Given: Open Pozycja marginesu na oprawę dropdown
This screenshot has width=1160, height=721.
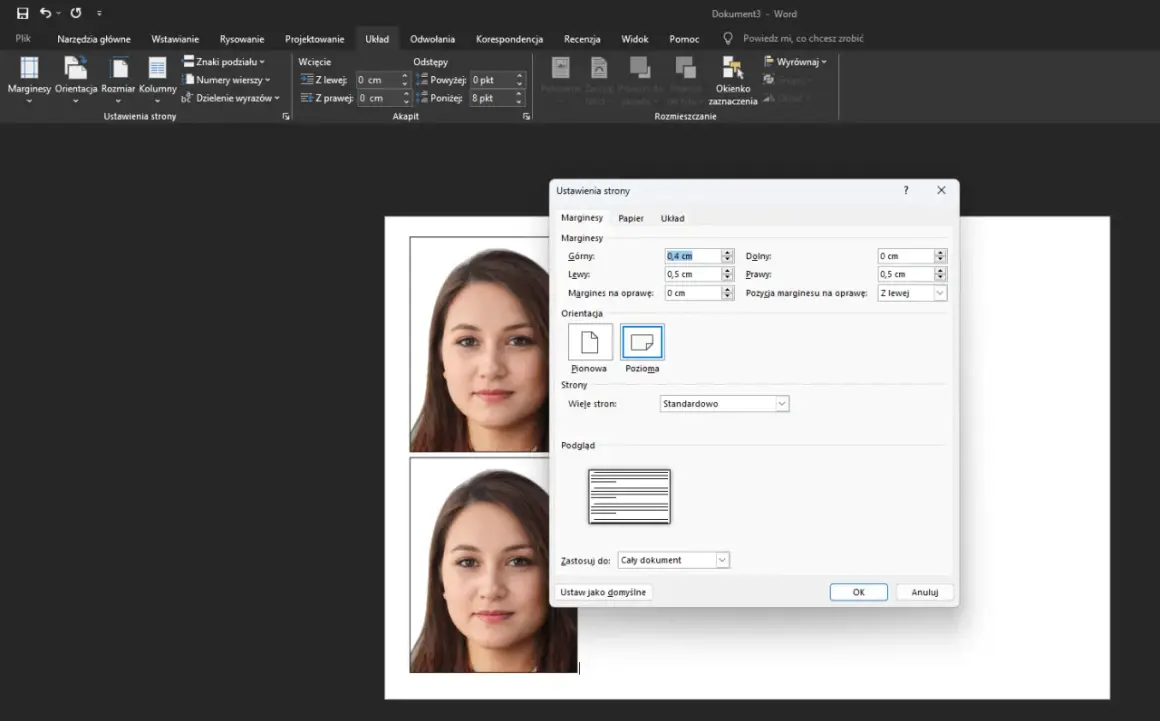Looking at the screenshot, I should click(911, 293).
